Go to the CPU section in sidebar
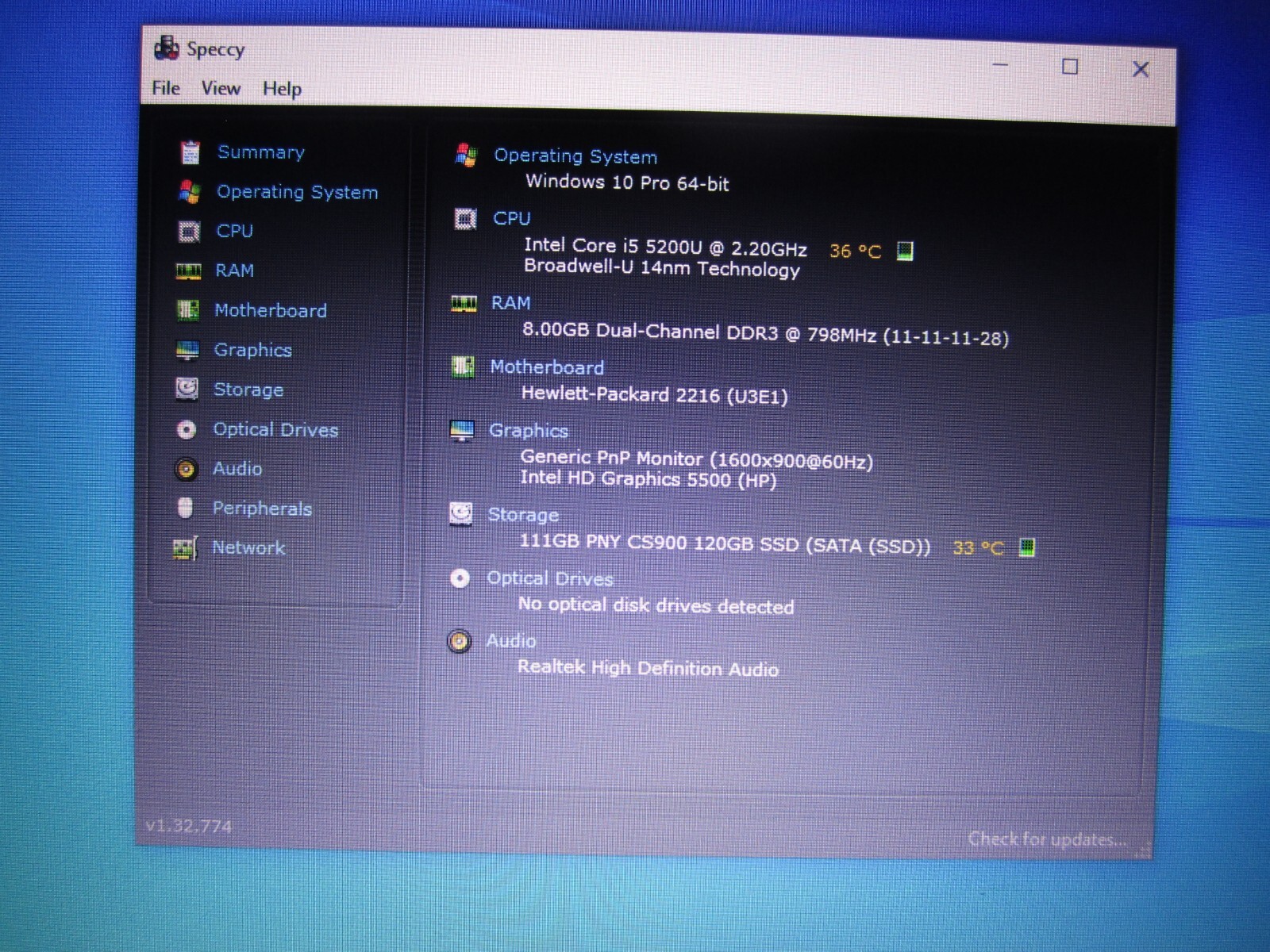Viewport: 1270px width, 952px height. pyautogui.click(x=235, y=231)
